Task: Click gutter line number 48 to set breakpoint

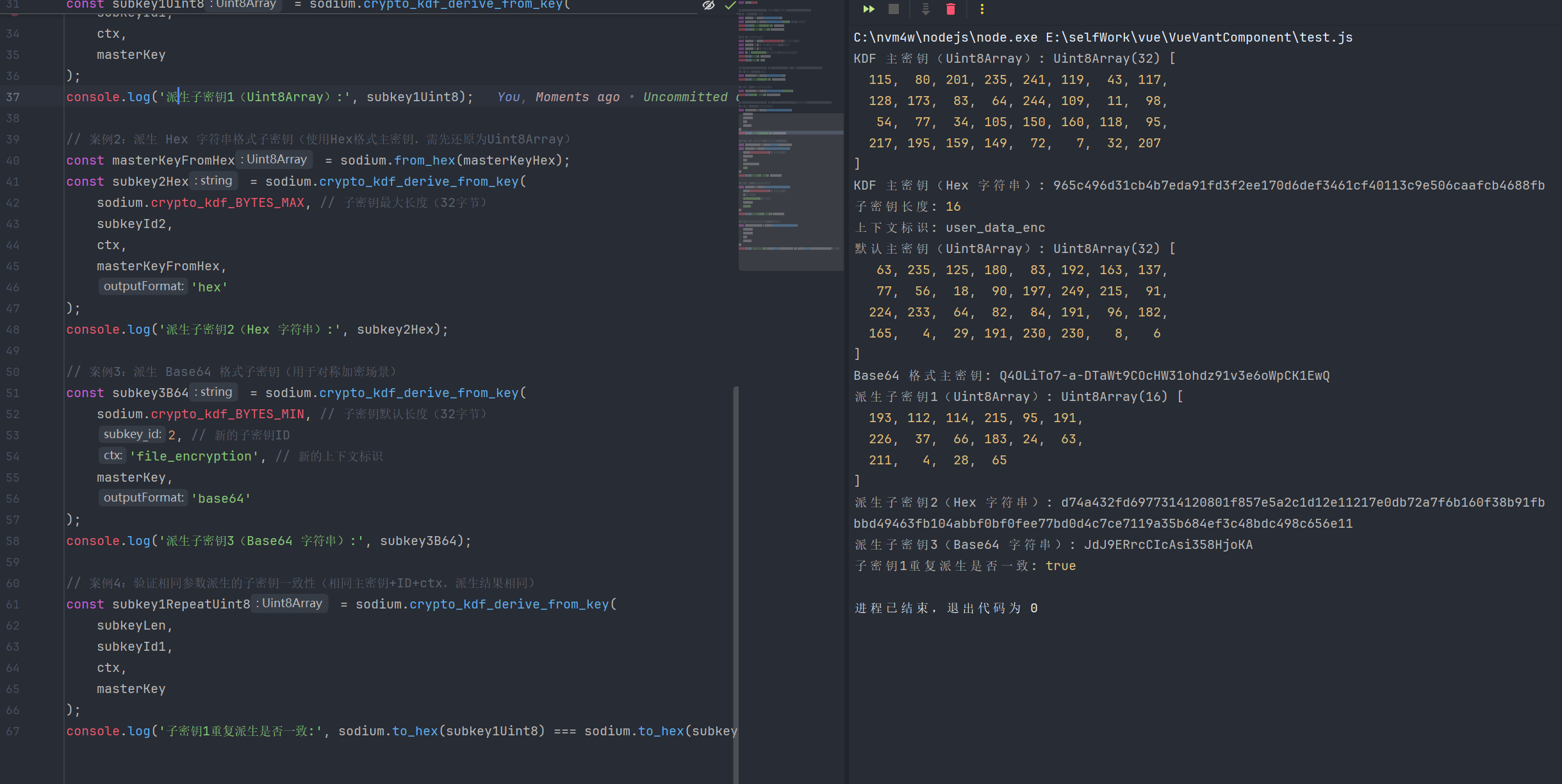Action: coord(13,329)
